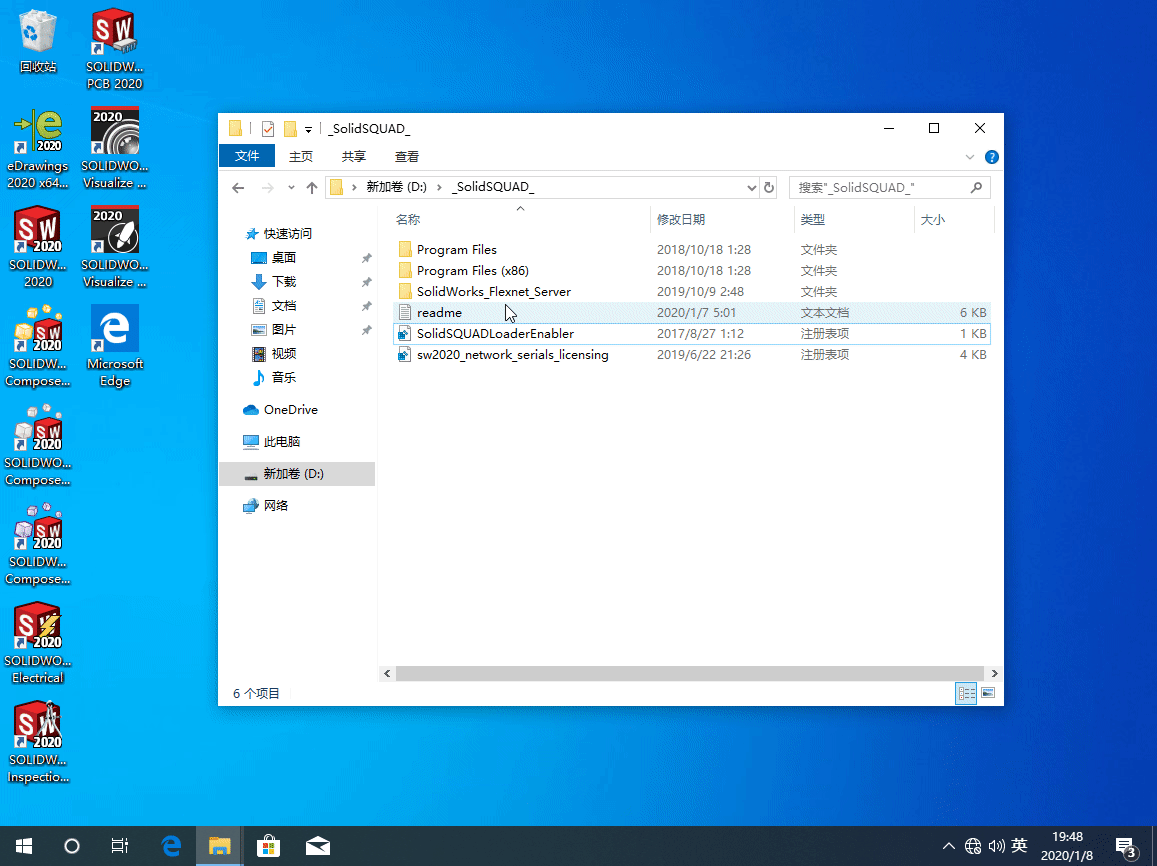Open 快速访问 in navigation pane
The image size is (1157, 866).
[x=278, y=234]
